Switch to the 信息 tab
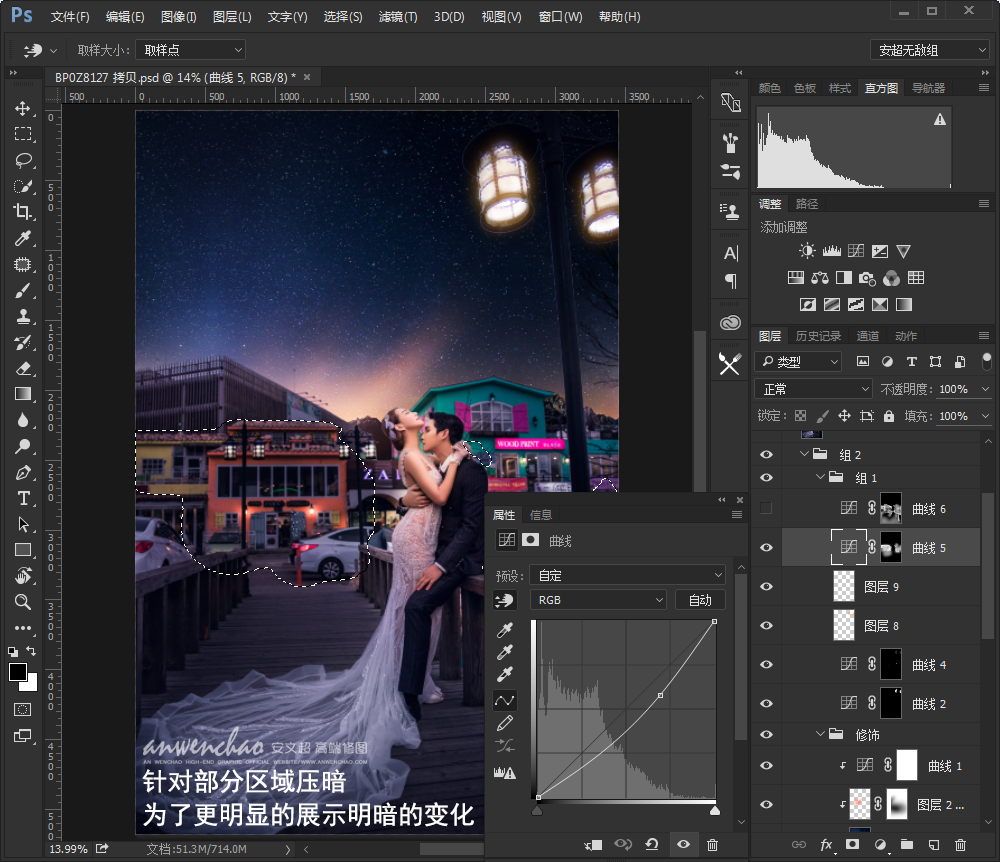Image resolution: width=1000 pixels, height=862 pixels. click(x=541, y=515)
